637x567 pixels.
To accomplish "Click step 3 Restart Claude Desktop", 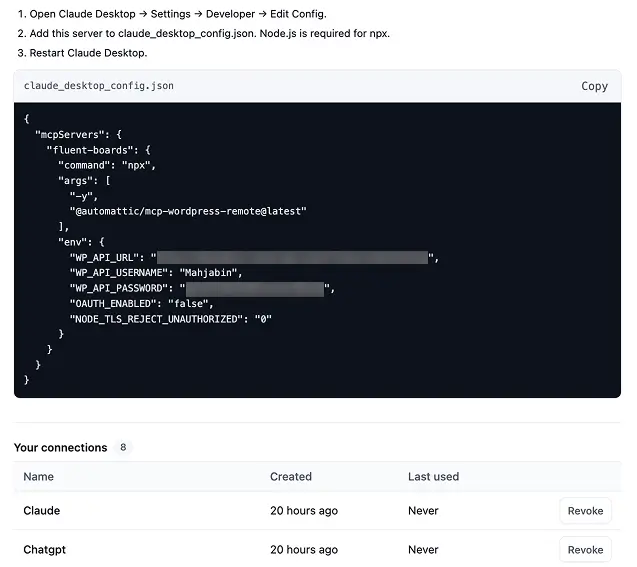I will [x=82, y=53].
